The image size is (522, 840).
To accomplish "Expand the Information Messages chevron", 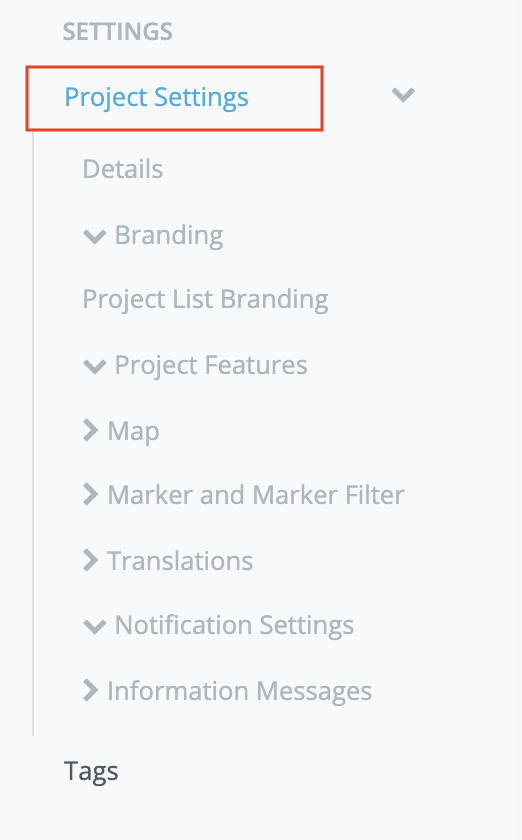I will pyautogui.click(x=91, y=691).
